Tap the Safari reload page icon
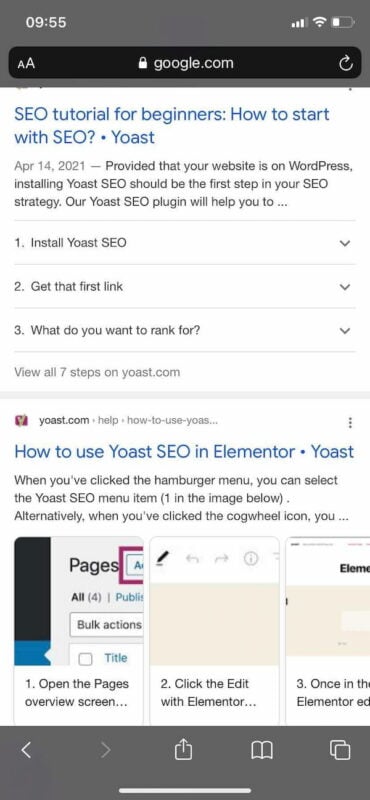This screenshot has height=800, width=370. coord(346,64)
